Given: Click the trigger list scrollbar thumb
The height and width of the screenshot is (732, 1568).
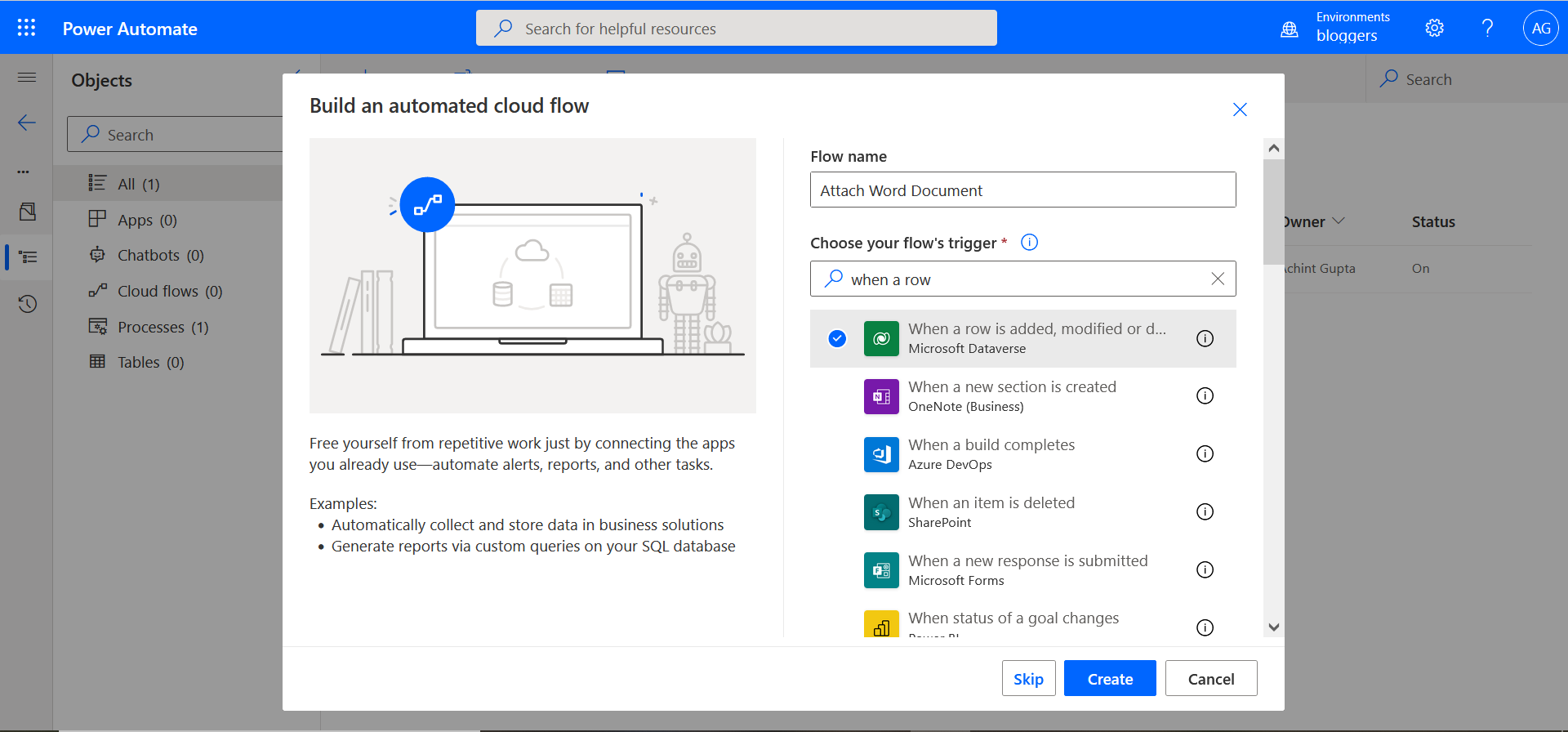Looking at the screenshot, I should [1273, 212].
